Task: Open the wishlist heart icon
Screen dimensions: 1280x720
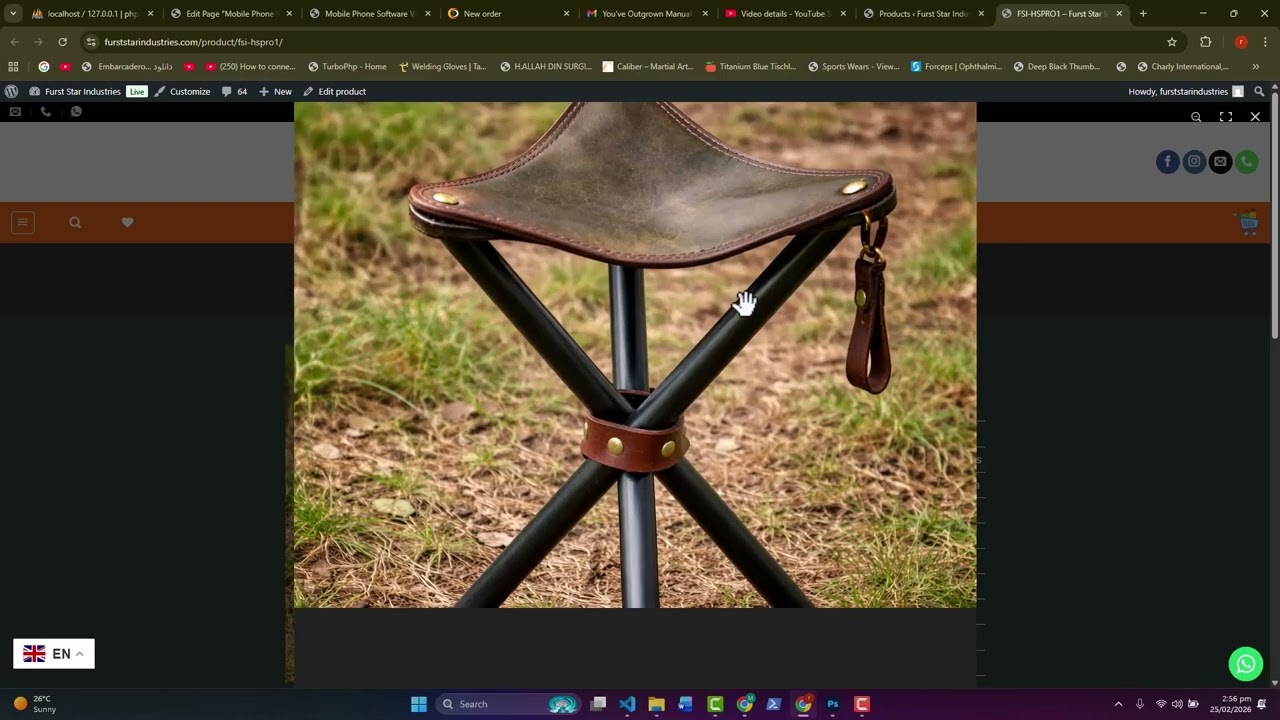Action: pos(127,222)
